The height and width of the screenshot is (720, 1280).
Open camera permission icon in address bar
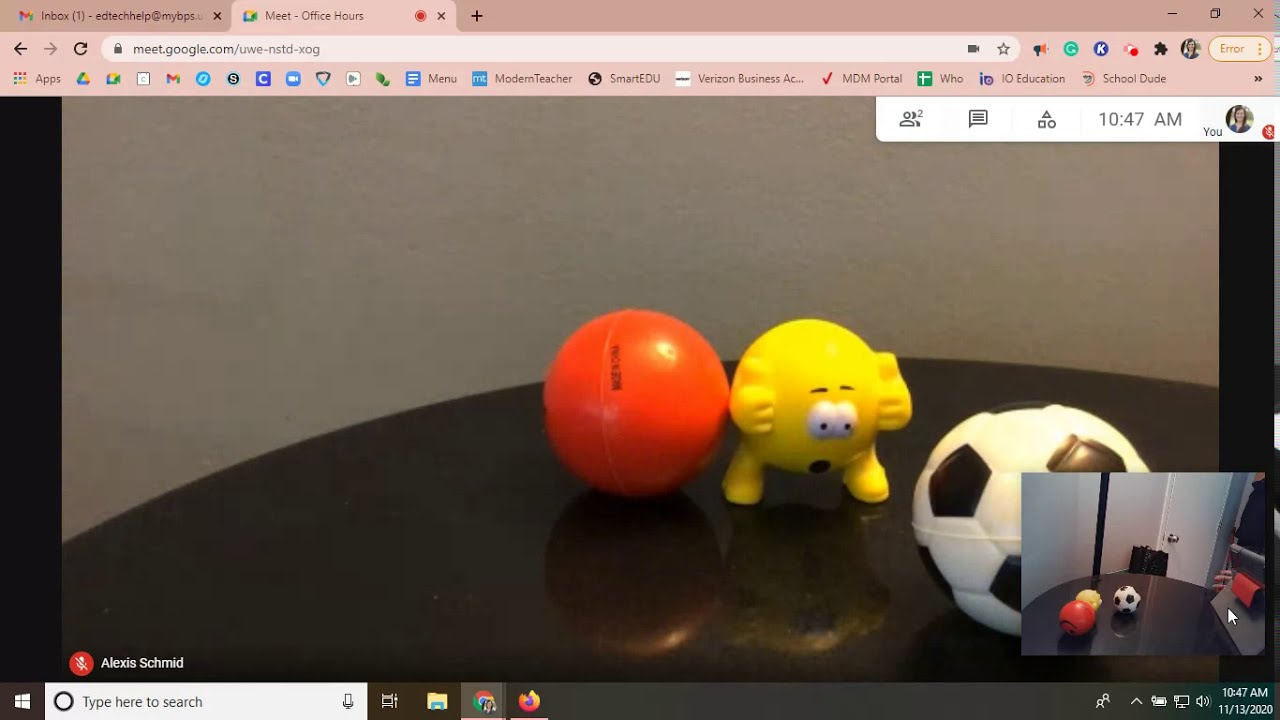pyautogui.click(x=973, y=49)
